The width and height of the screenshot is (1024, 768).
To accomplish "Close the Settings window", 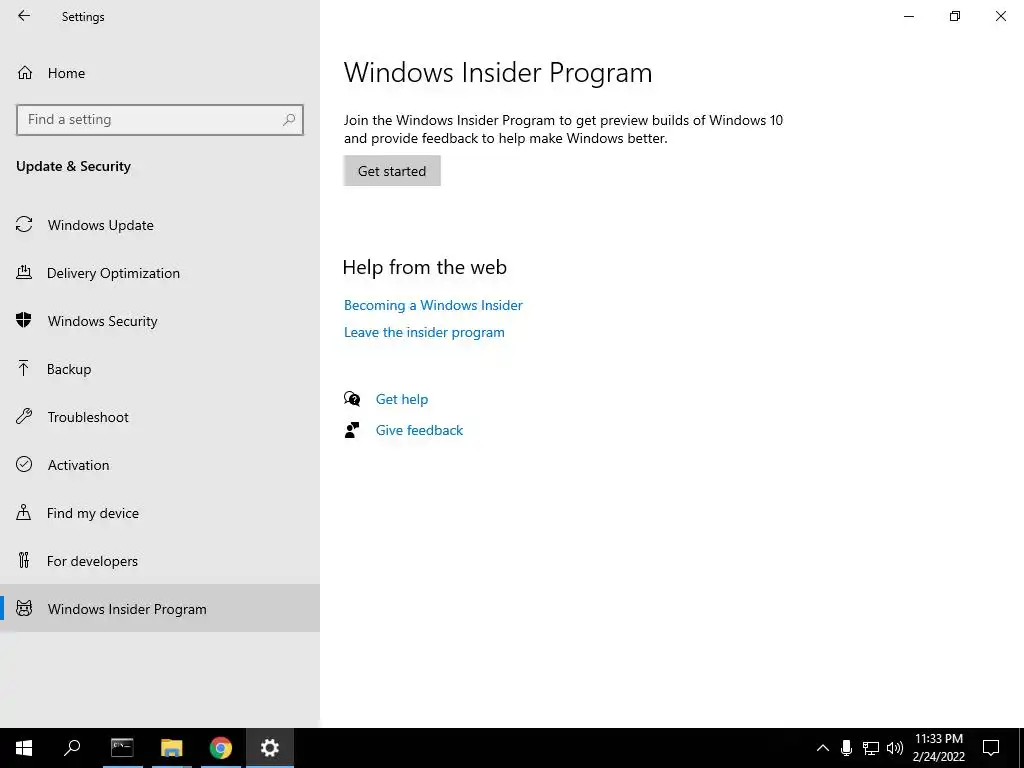I will point(1000,16).
